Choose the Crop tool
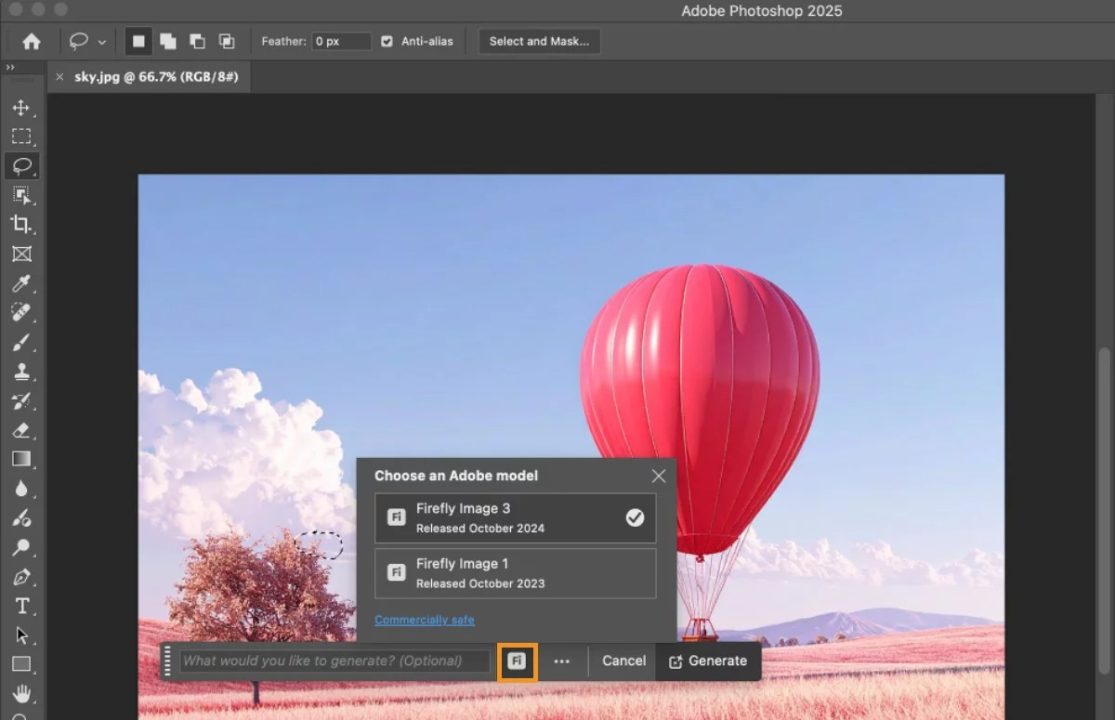1115x720 pixels. [21, 224]
